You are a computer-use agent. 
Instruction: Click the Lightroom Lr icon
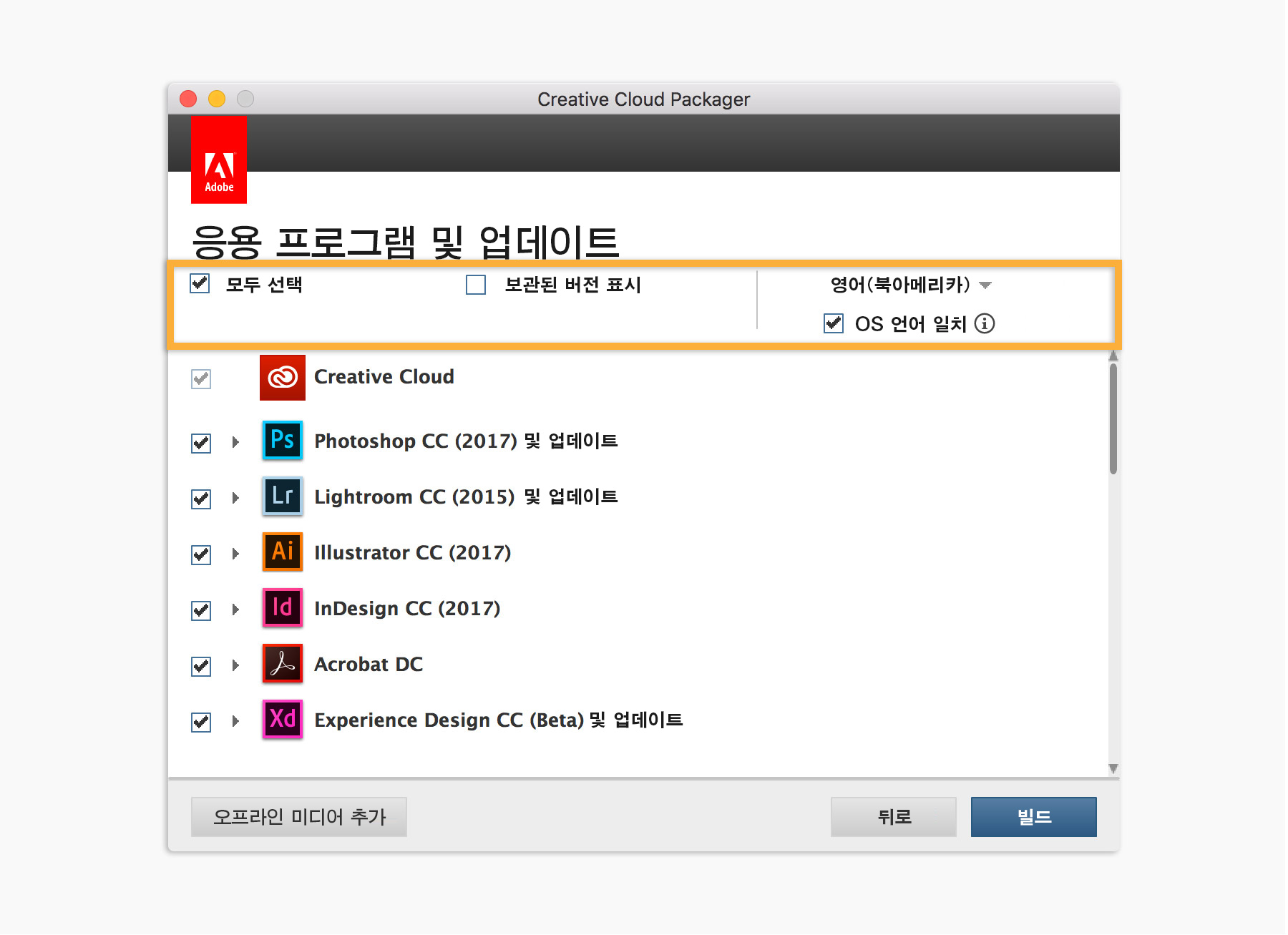pyautogui.click(x=283, y=496)
